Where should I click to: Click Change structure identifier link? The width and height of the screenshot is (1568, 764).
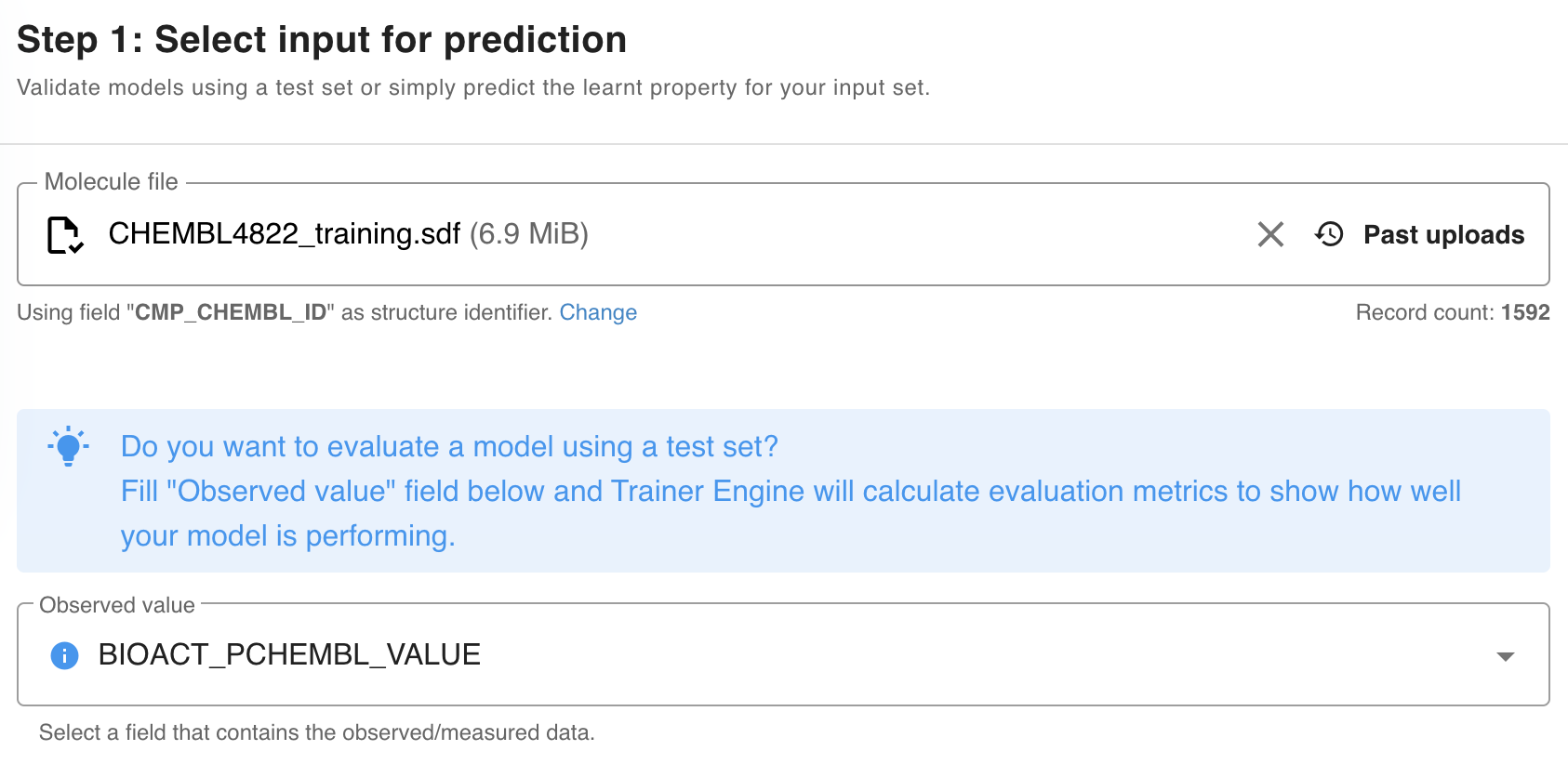pos(598,312)
